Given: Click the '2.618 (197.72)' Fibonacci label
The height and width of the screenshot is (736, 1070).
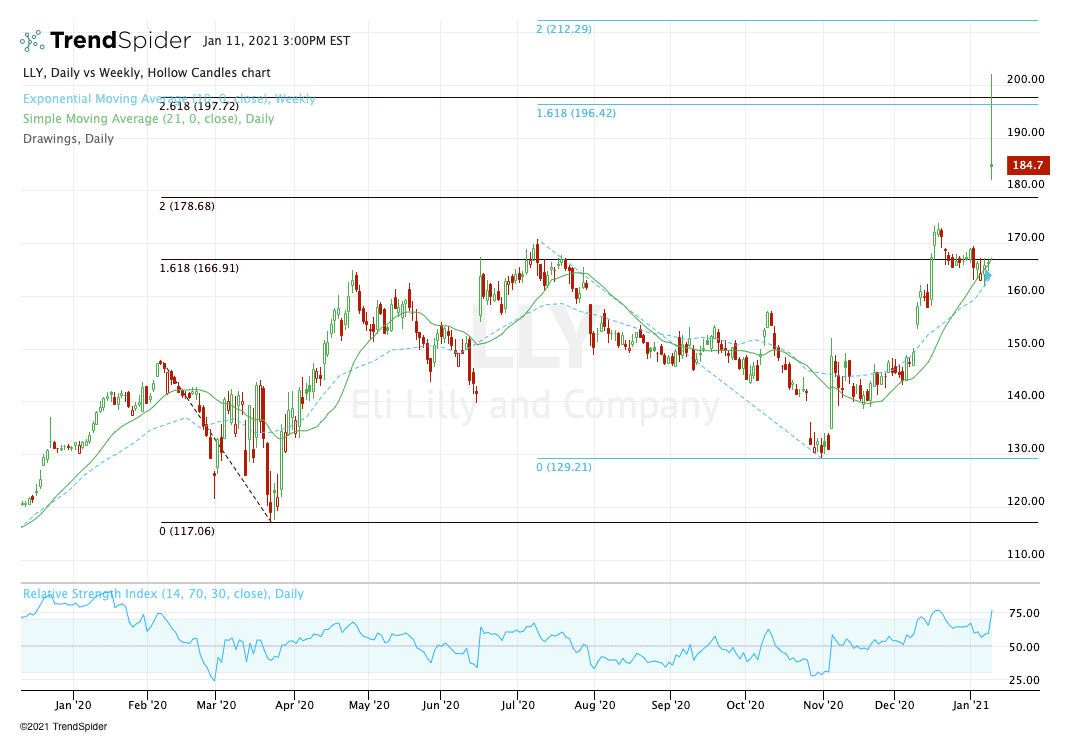Looking at the screenshot, I should [199, 106].
